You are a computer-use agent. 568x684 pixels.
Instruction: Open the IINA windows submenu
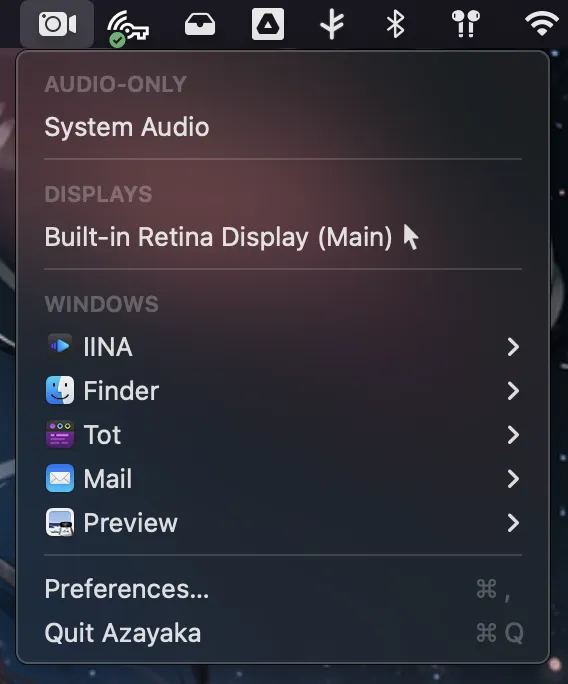(283, 347)
